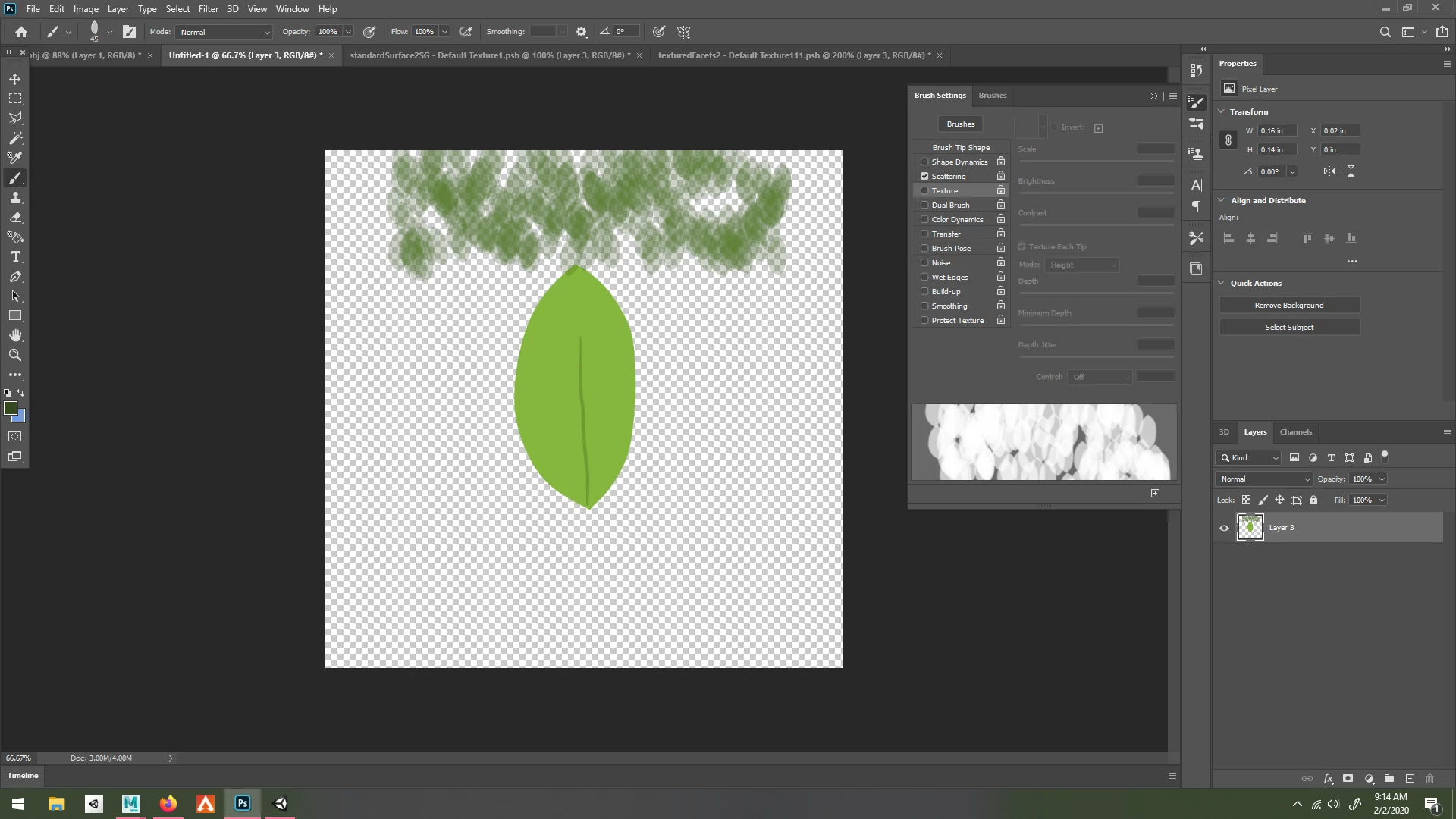Click the Remove Background button
This screenshot has width=1456, height=819.
coord(1288,306)
